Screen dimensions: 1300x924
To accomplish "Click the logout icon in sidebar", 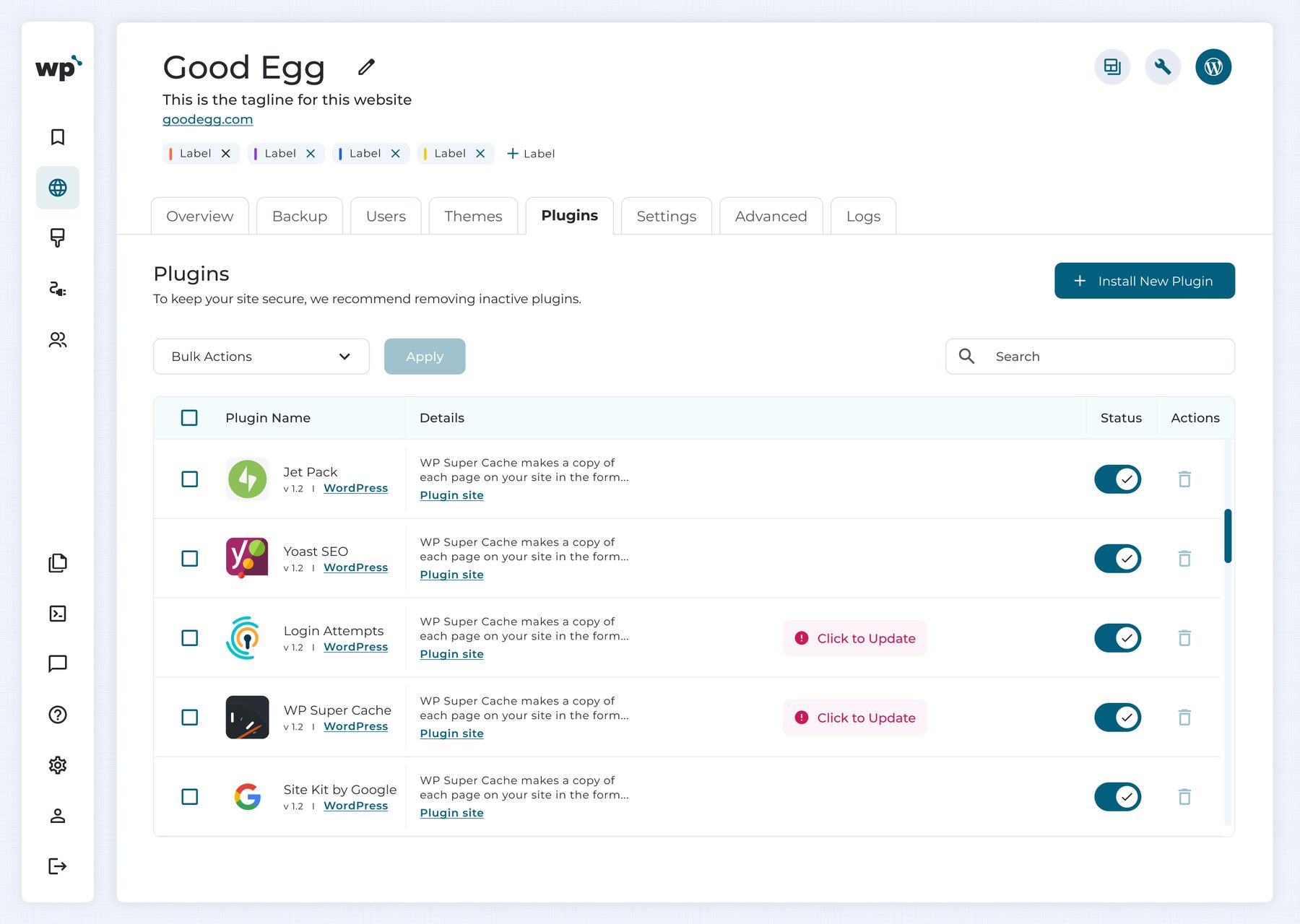I will (58, 866).
